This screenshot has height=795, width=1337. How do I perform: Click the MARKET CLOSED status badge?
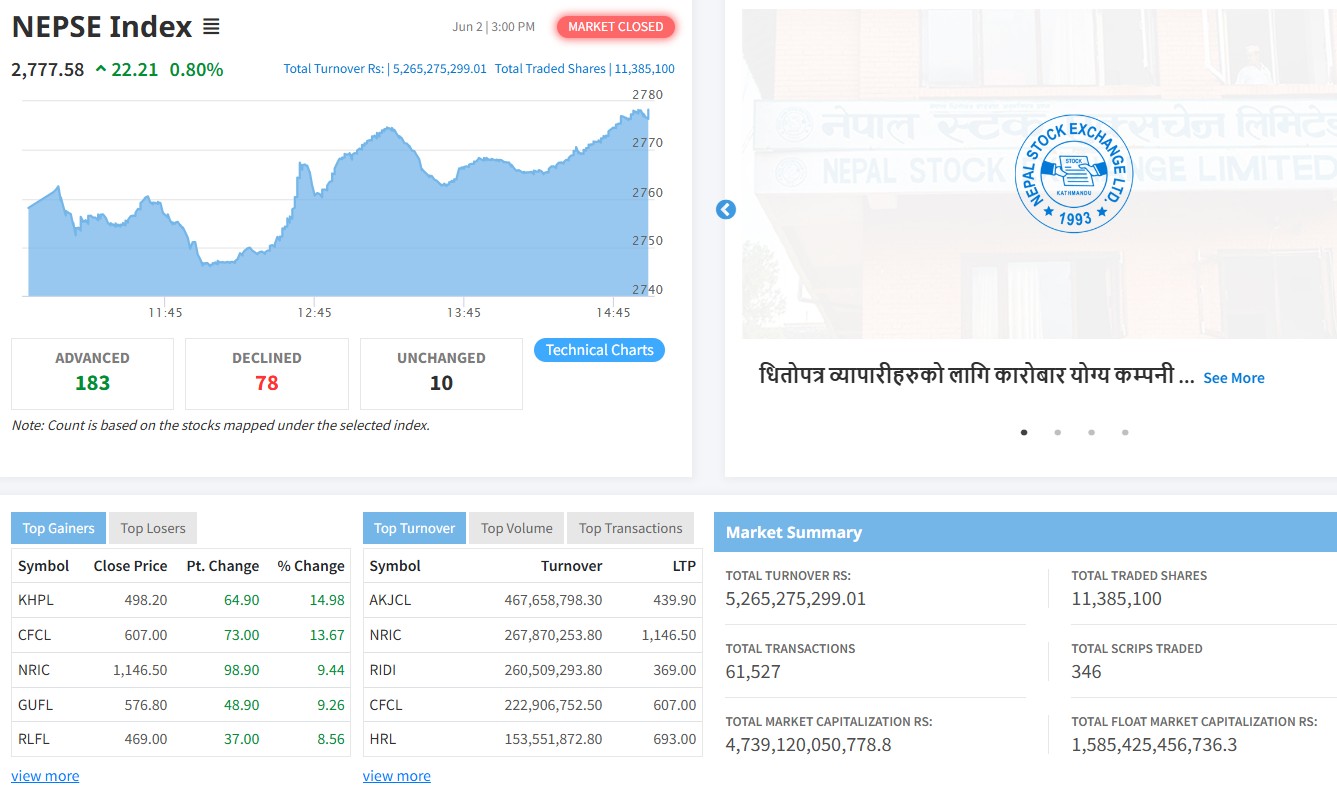pos(616,27)
